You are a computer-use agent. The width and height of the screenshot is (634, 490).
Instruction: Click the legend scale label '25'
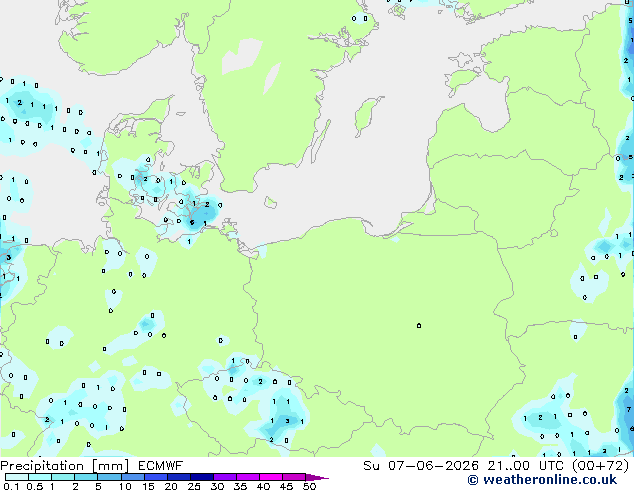click(194, 486)
